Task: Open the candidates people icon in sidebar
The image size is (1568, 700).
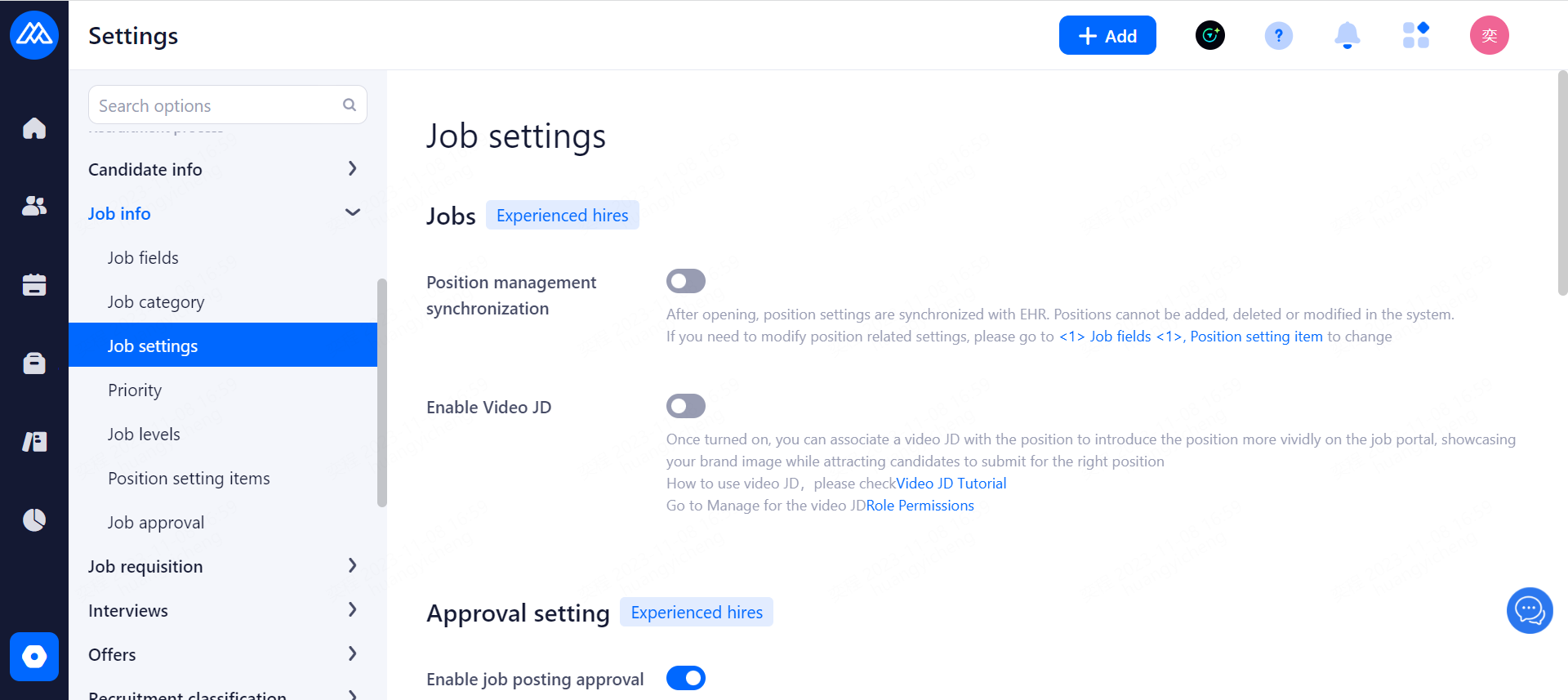Action: tap(34, 206)
